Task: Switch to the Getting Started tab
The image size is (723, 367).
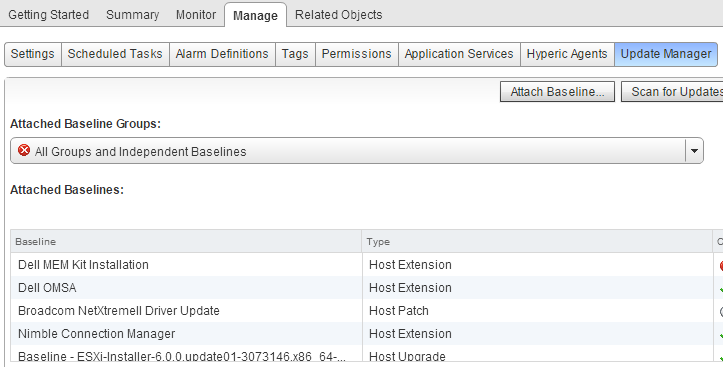Action: [48, 15]
